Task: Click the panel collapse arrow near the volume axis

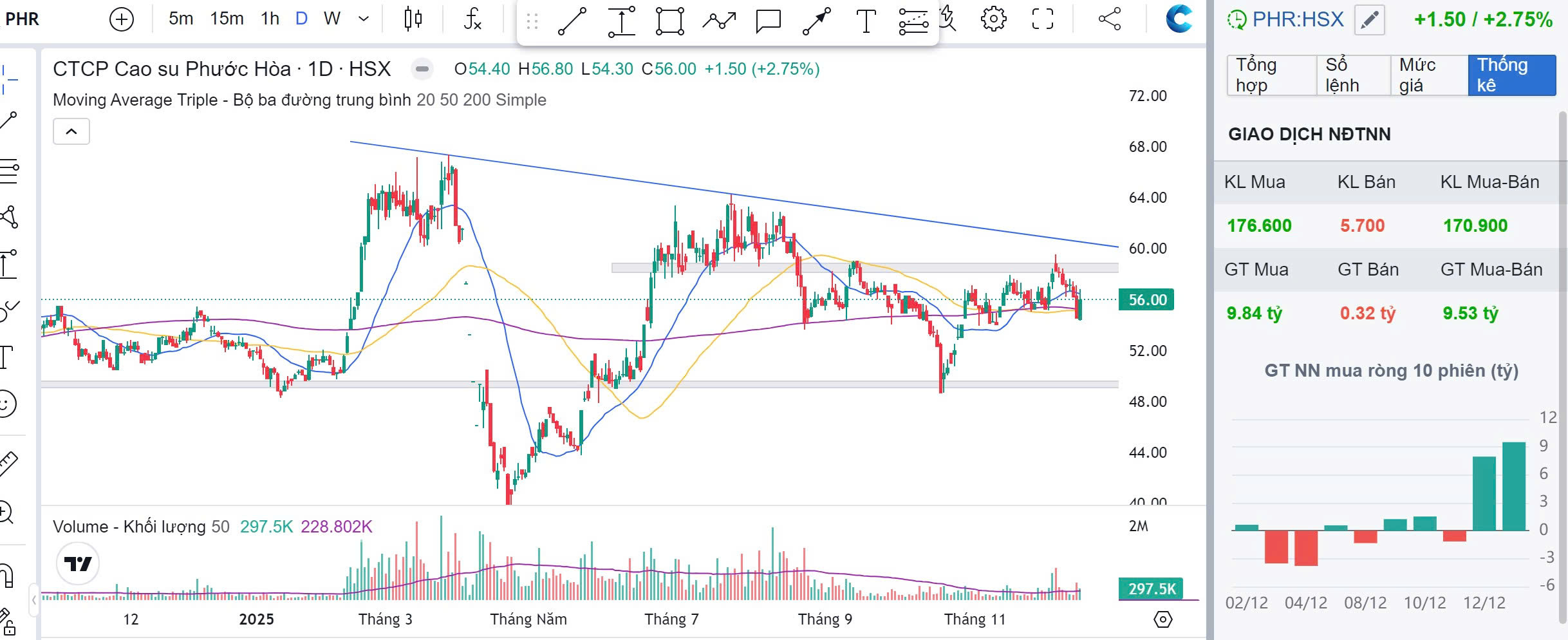Action: pos(34,601)
